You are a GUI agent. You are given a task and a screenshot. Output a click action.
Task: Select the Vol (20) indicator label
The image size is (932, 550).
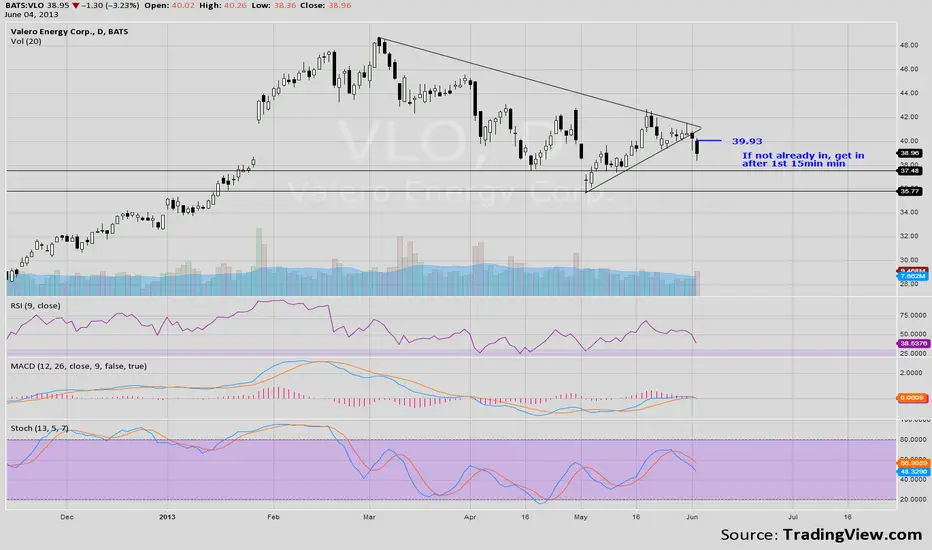26,42
